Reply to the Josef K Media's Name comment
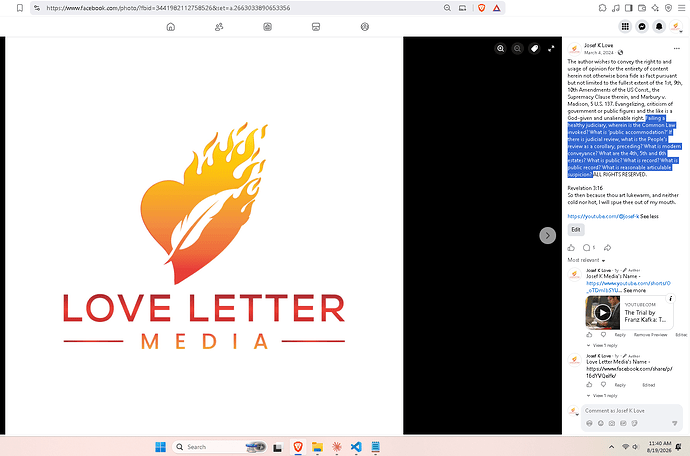The width and height of the screenshot is (690, 456). [x=620, y=335]
